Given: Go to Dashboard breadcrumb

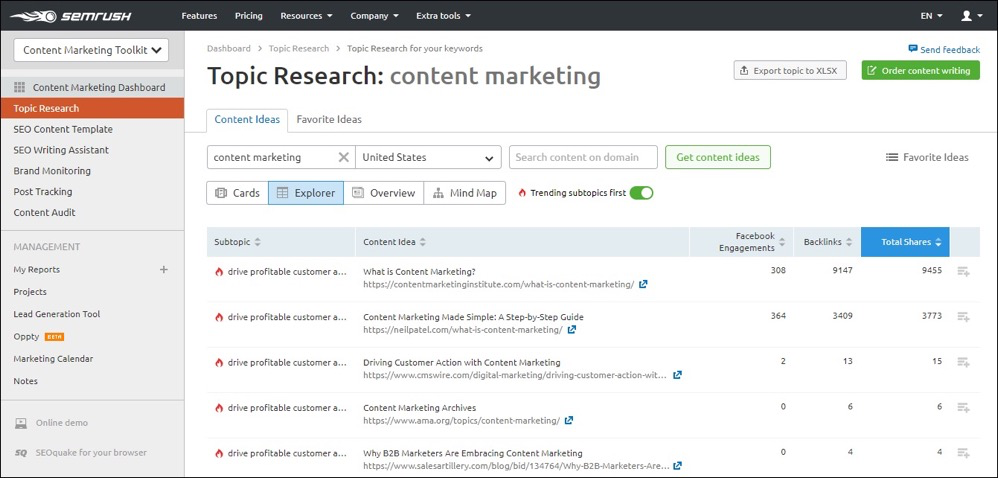Looking at the screenshot, I should [228, 48].
